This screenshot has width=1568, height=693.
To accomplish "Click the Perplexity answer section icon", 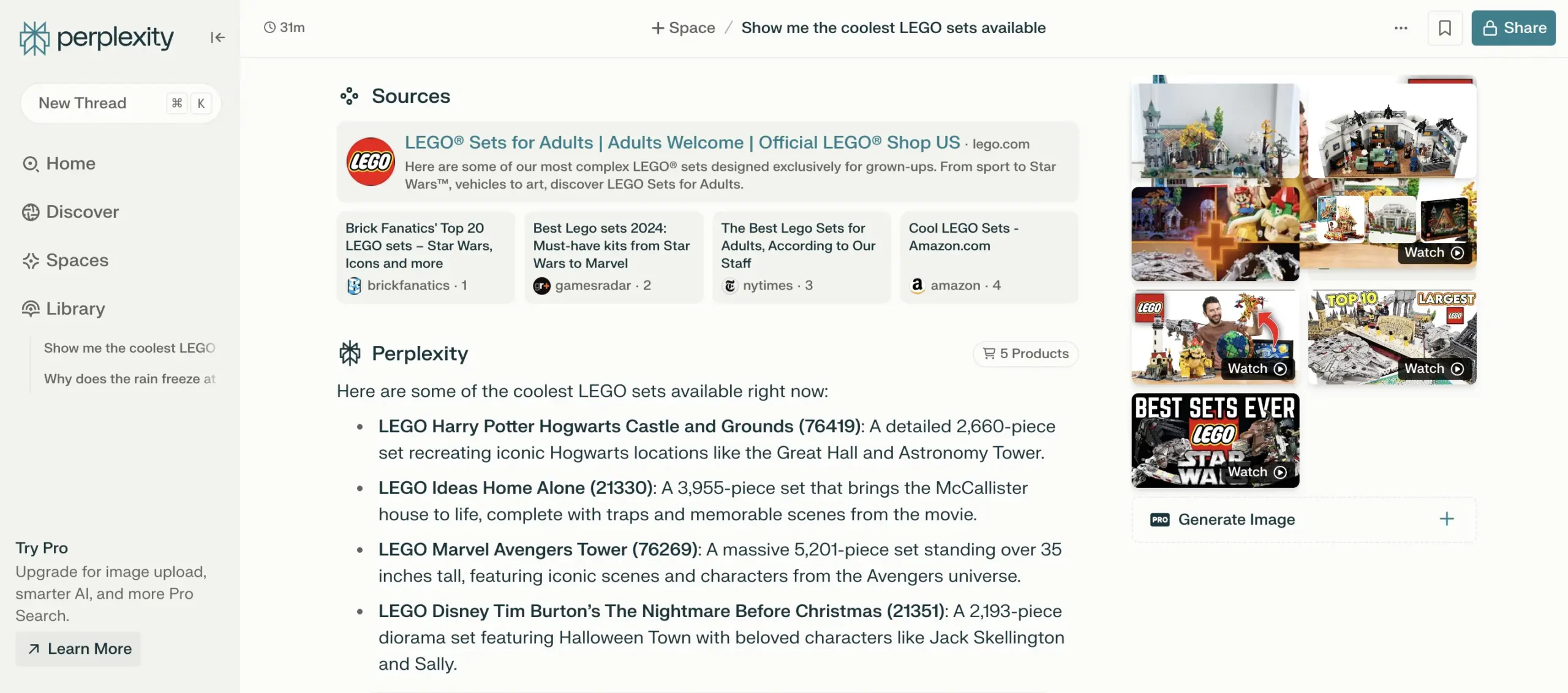I will [350, 353].
